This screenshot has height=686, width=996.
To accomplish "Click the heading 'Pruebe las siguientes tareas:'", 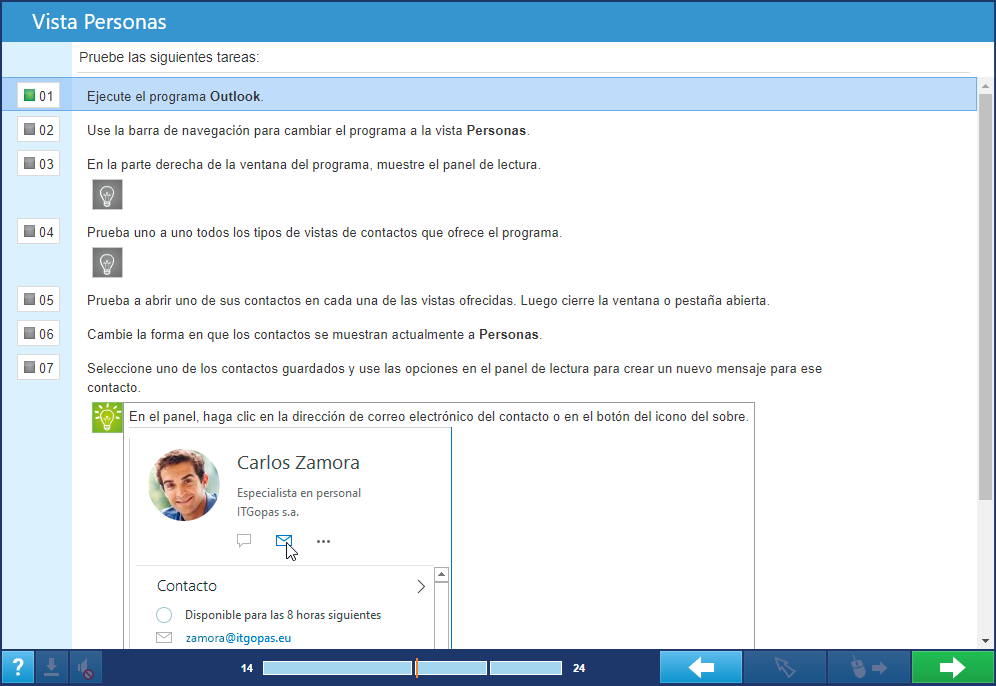I will pos(169,57).
